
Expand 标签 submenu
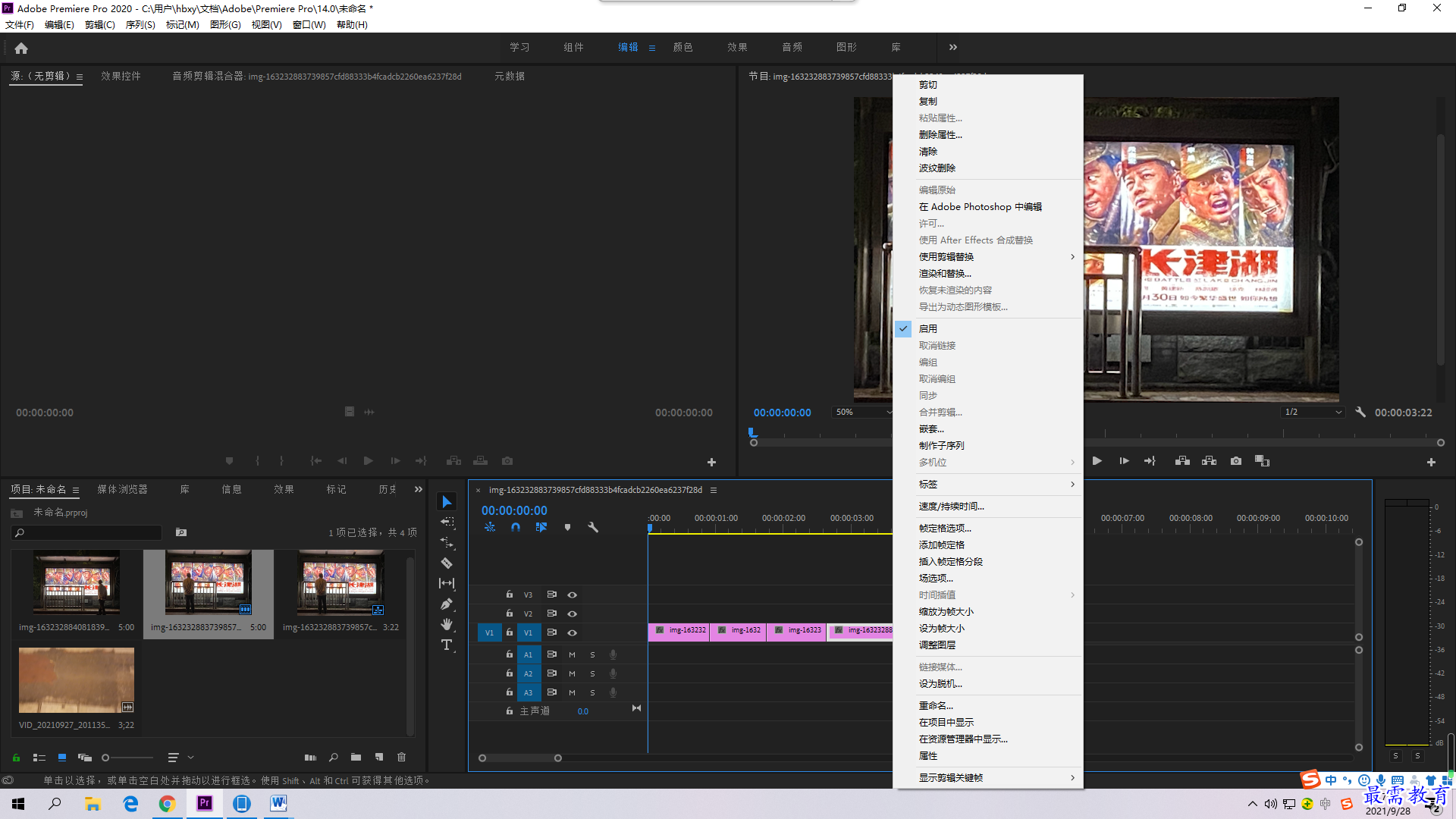tap(988, 485)
